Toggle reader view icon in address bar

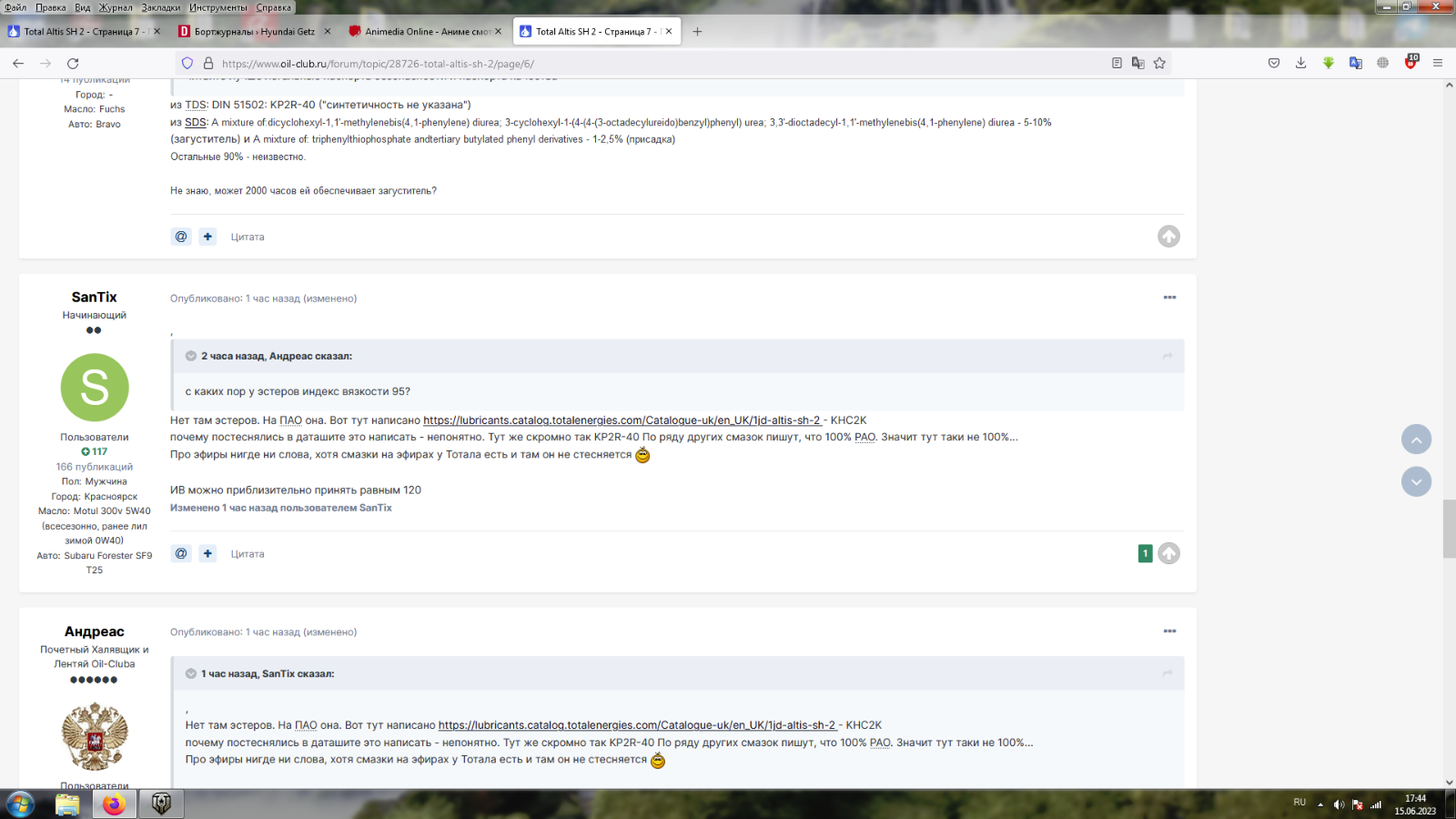[1117, 64]
